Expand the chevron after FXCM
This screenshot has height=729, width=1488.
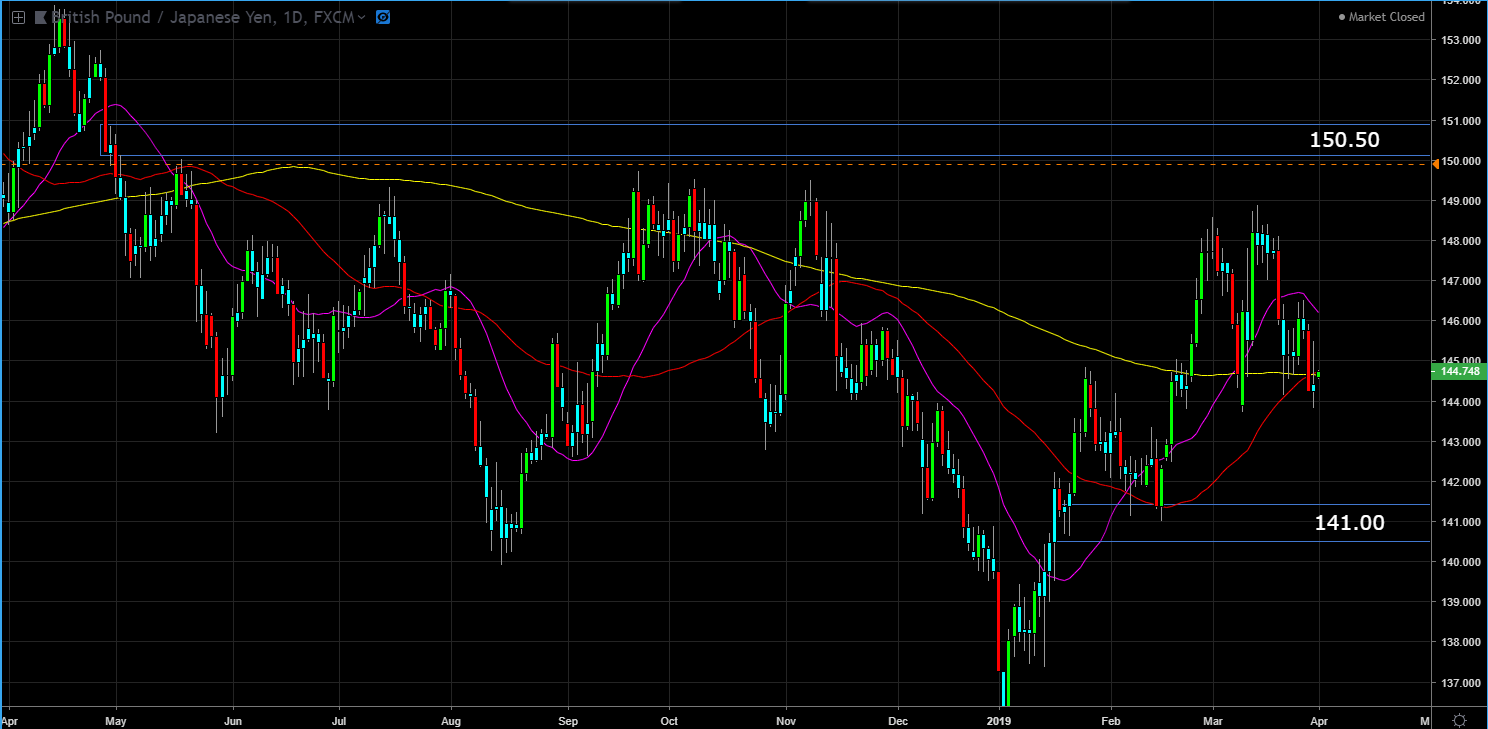361,17
